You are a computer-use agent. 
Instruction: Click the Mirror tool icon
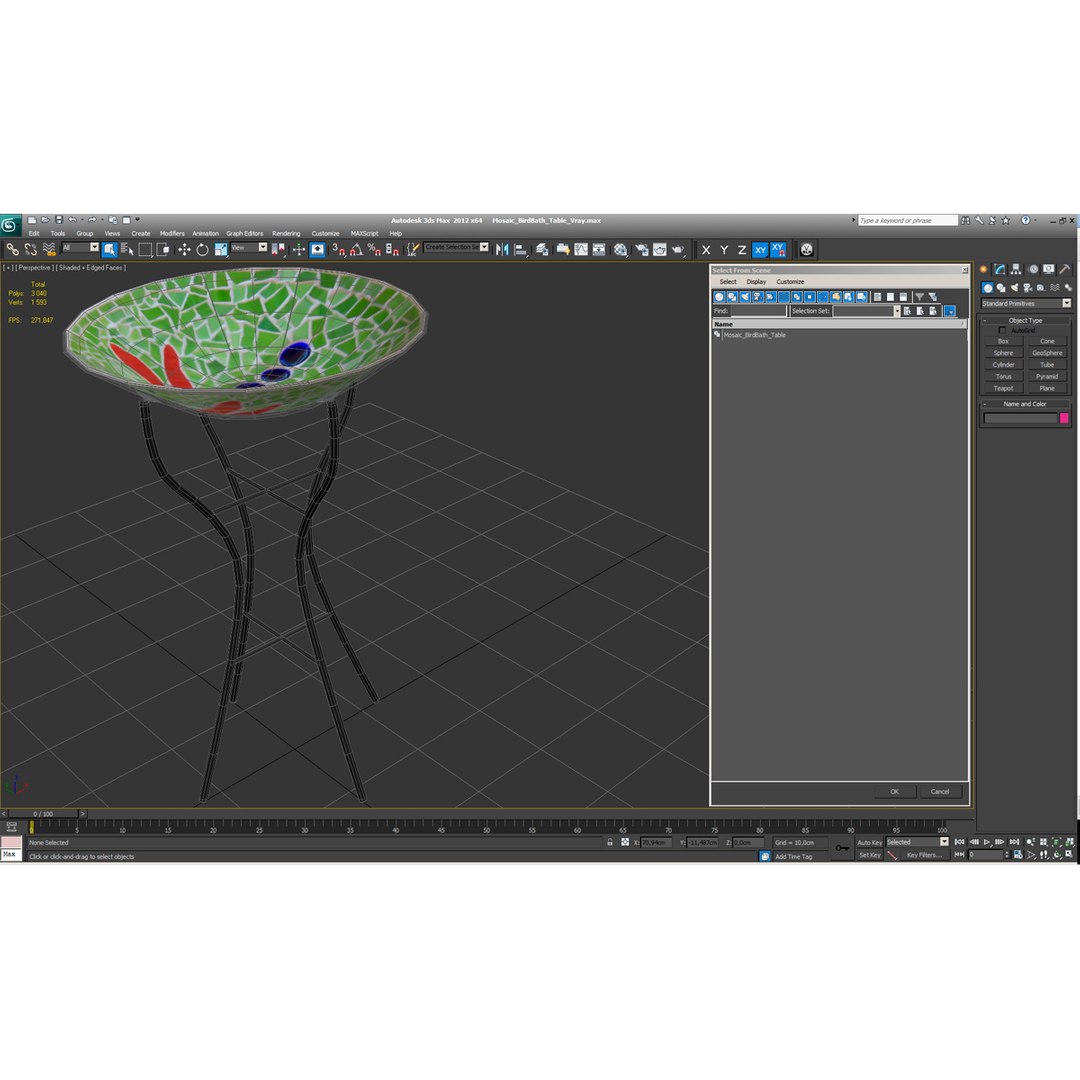pyautogui.click(x=502, y=250)
